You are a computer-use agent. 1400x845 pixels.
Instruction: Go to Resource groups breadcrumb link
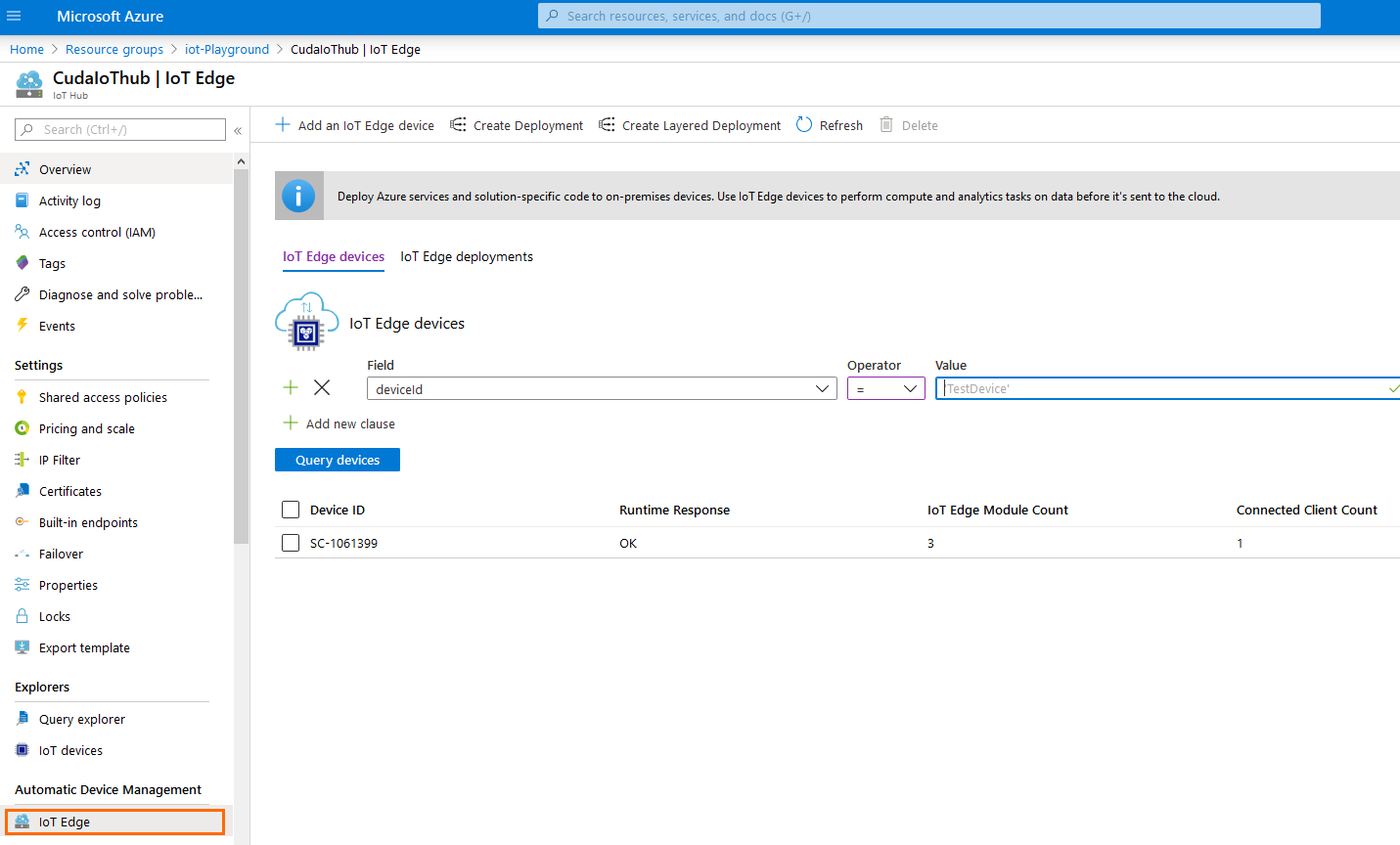(114, 49)
